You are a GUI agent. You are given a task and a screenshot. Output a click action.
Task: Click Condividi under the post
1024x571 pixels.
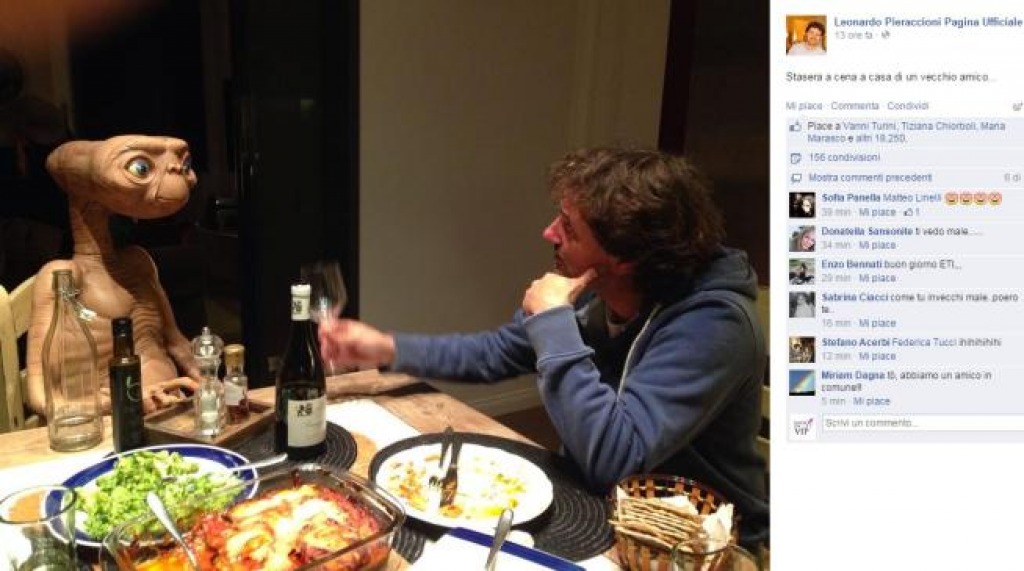click(x=908, y=106)
